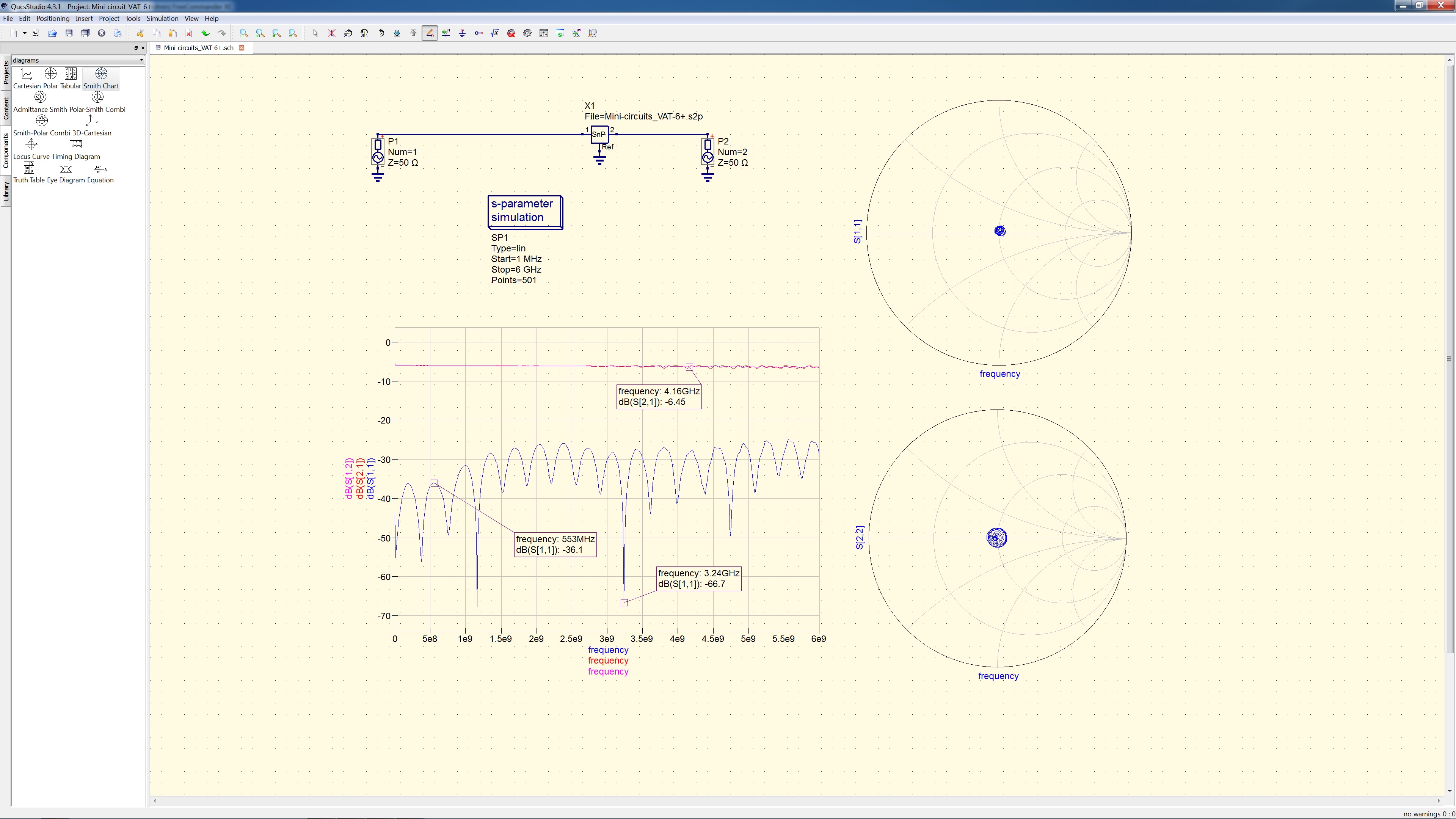The height and width of the screenshot is (819, 1456).
Task: Open the diagrams category dropdown
Action: tap(78, 60)
